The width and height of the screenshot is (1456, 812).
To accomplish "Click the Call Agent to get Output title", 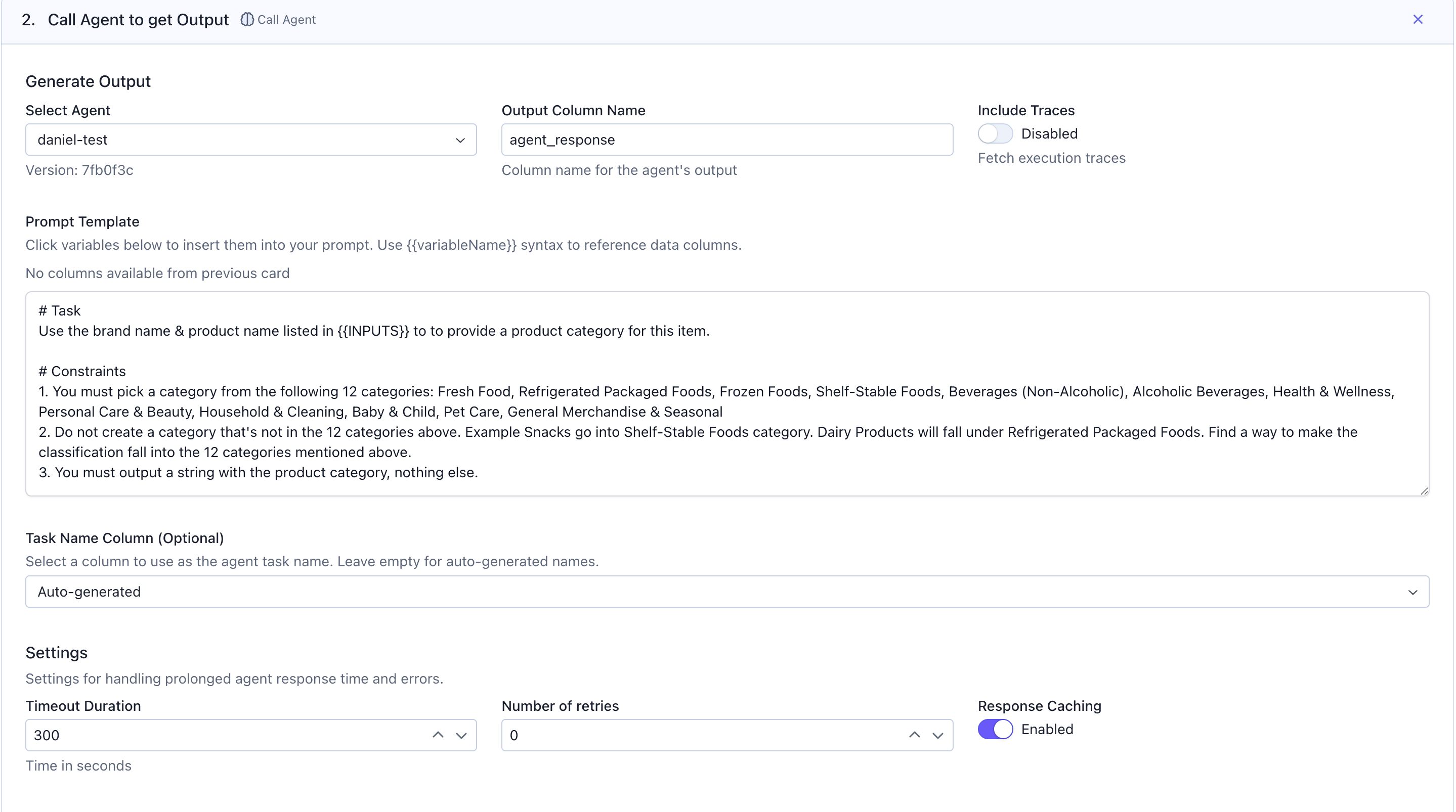I will tap(138, 20).
